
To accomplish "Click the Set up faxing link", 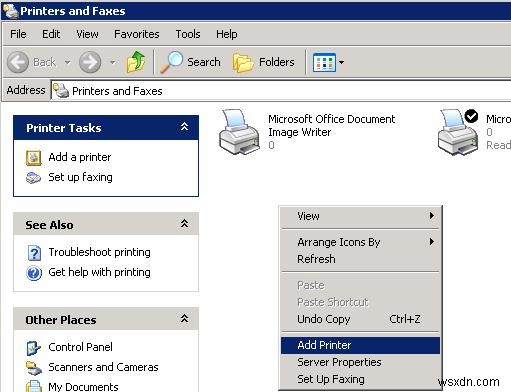I will point(80,177).
